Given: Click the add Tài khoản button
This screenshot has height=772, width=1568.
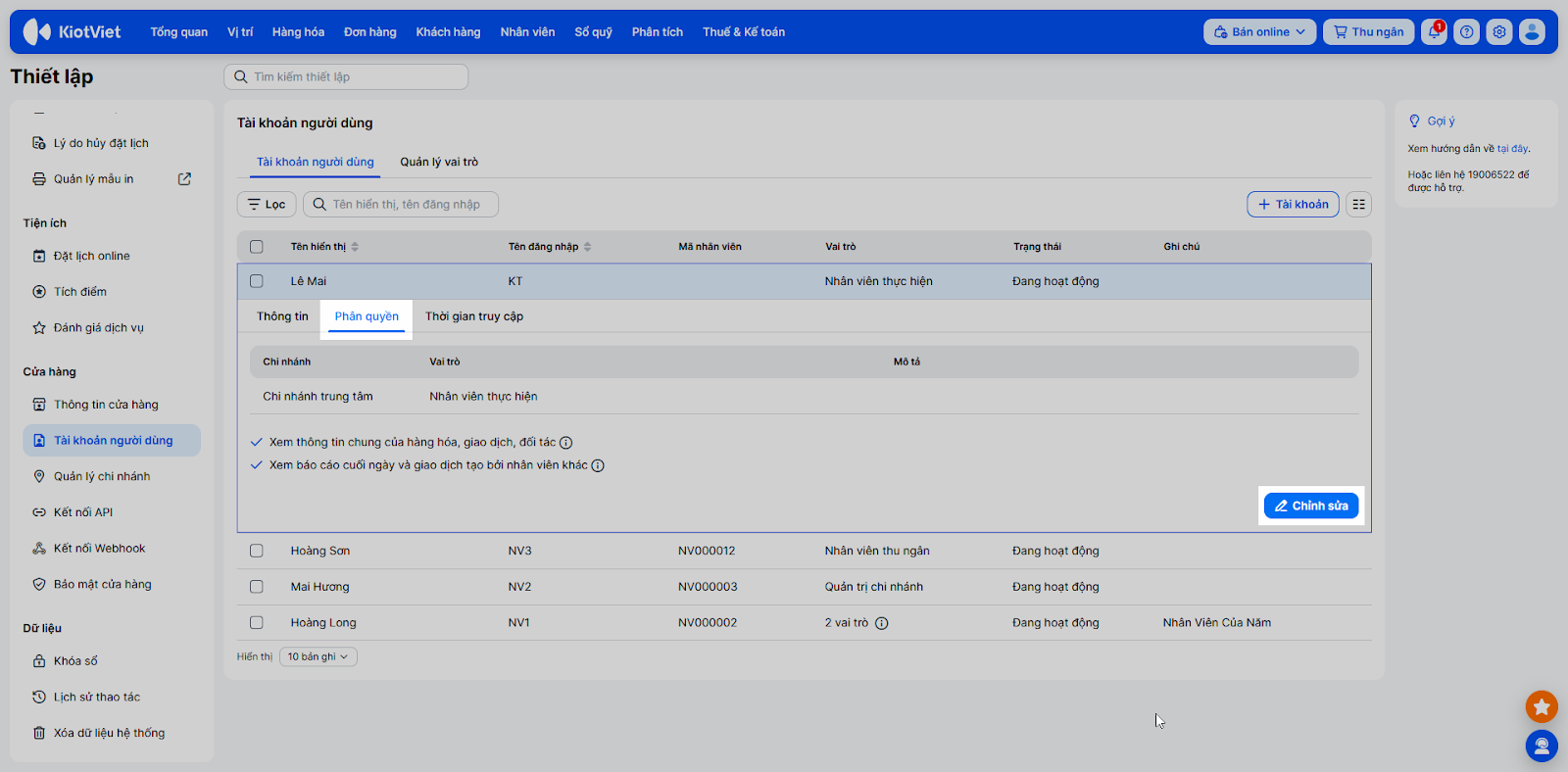Looking at the screenshot, I should [1293, 205].
